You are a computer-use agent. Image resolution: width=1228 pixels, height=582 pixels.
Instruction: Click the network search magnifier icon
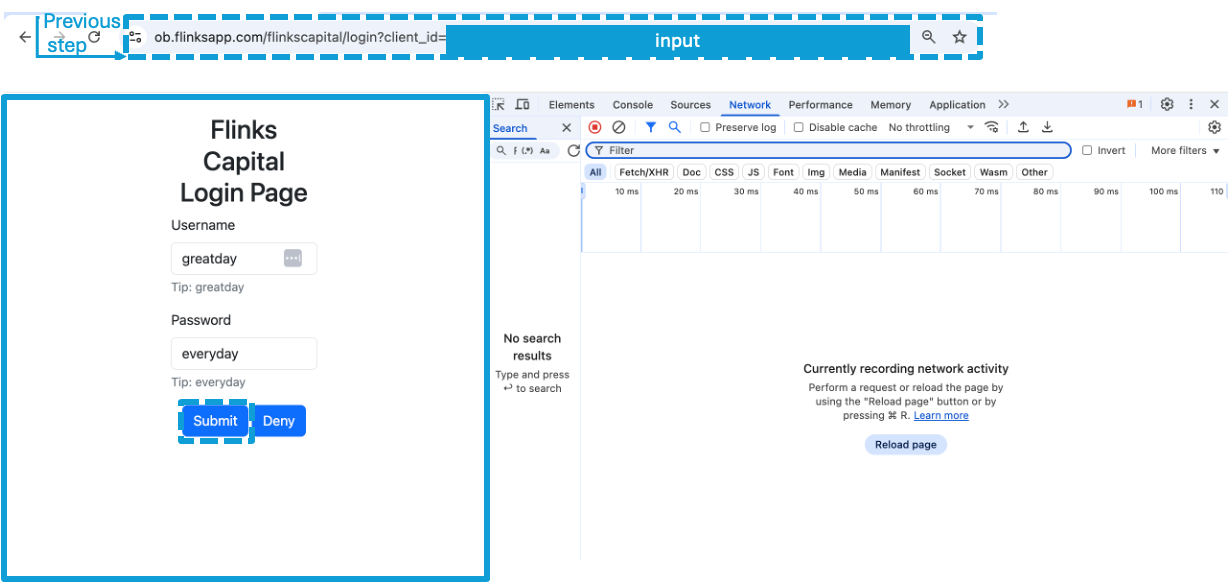[x=675, y=127]
